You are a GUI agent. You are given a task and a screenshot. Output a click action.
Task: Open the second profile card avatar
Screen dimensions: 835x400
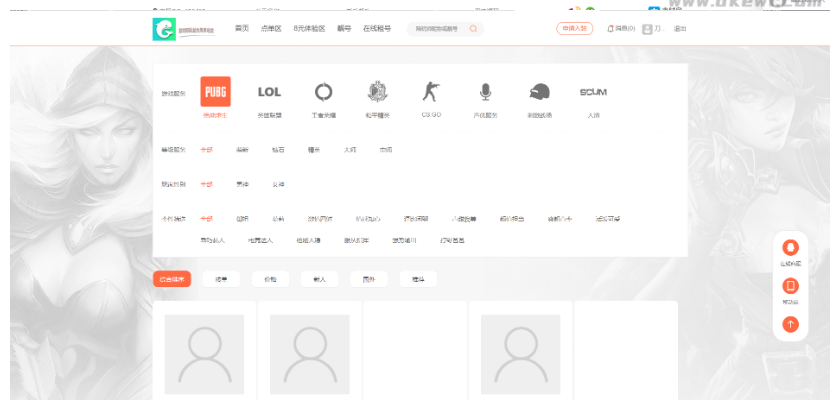click(310, 354)
